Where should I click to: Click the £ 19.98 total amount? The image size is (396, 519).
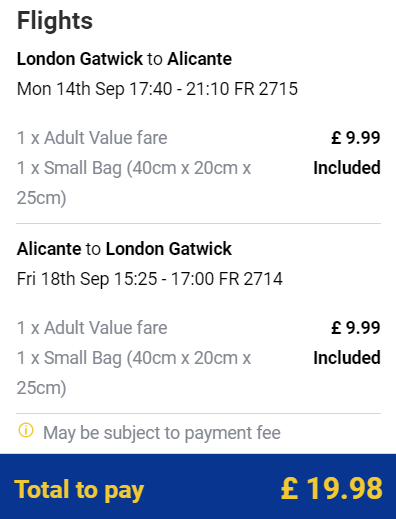(332, 489)
